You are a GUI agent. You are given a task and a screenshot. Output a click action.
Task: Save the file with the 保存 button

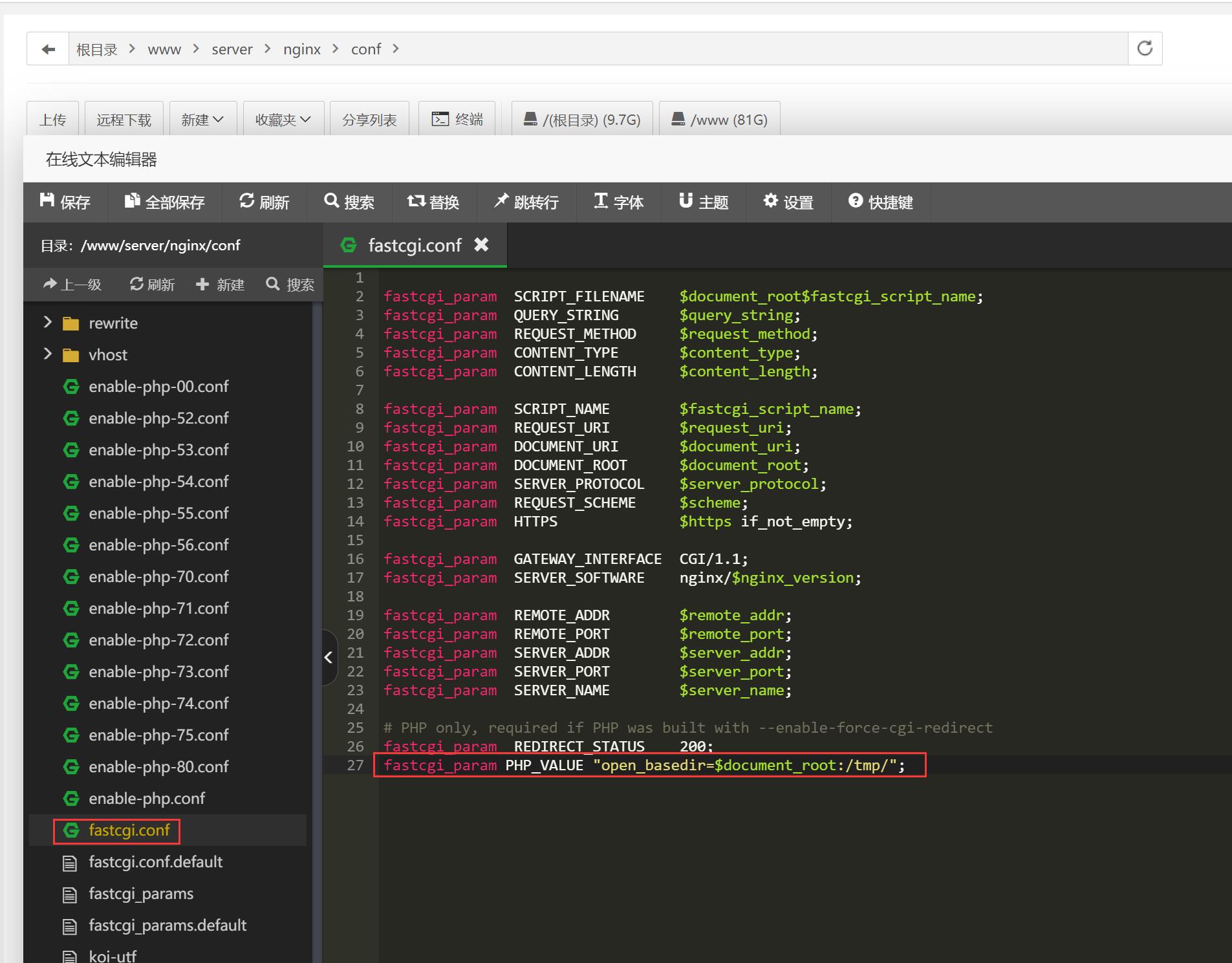tap(65, 202)
